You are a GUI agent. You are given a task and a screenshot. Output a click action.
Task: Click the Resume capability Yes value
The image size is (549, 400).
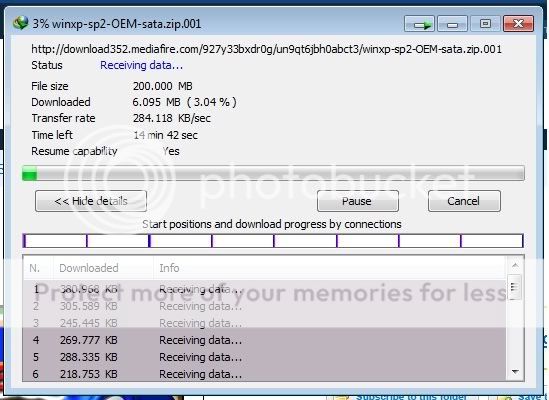[171, 151]
